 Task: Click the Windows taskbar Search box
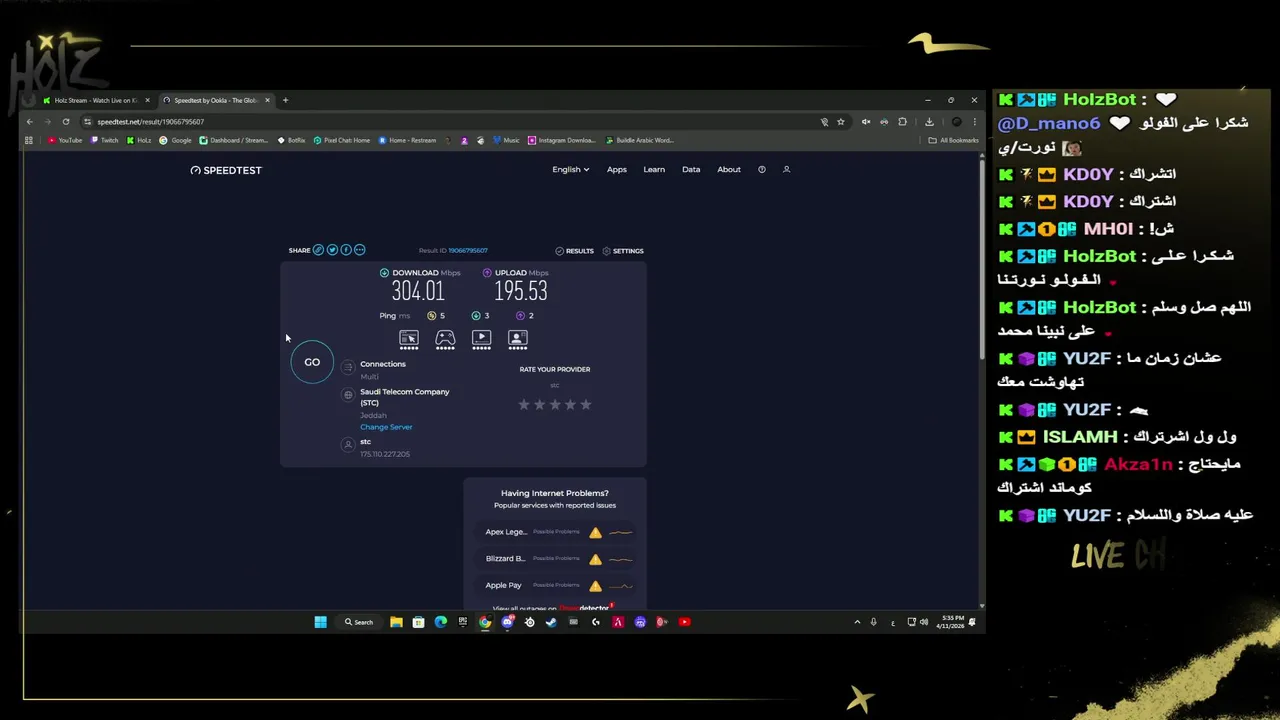coord(359,622)
